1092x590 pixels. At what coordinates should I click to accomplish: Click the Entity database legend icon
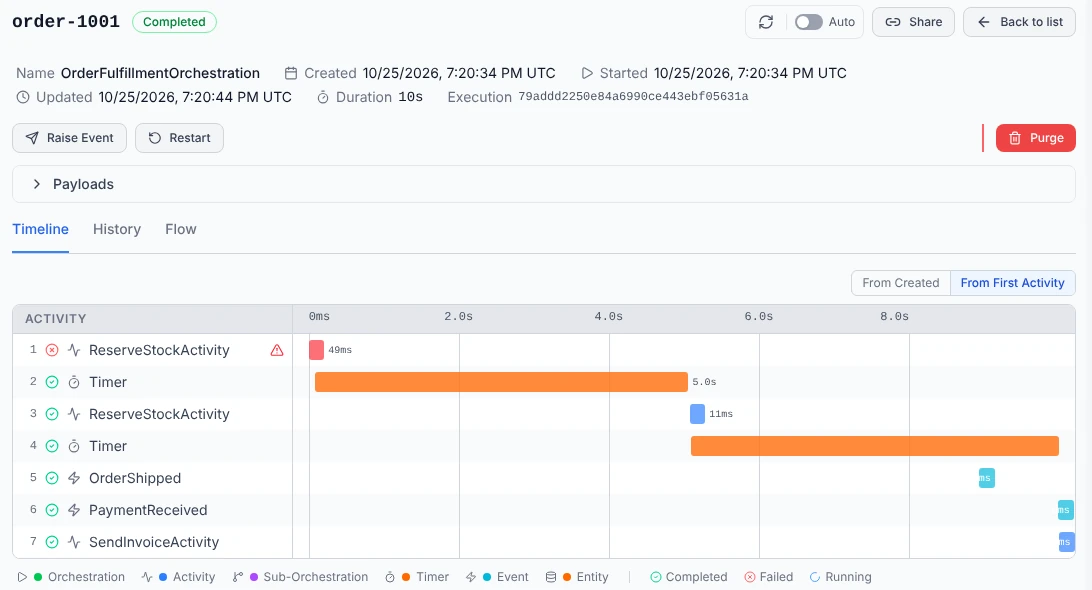point(551,577)
